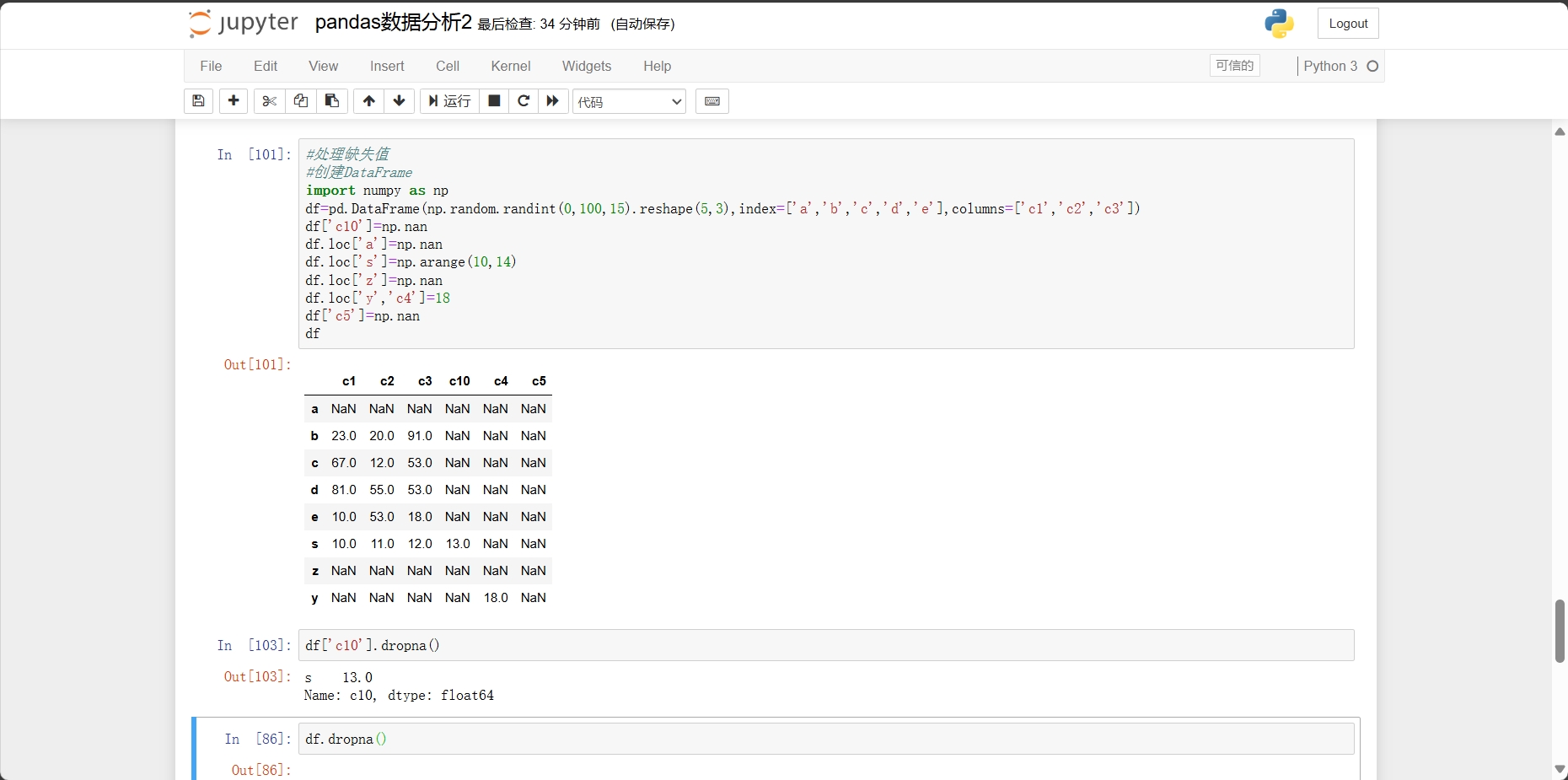Click the 'Name: c10, dtype: float64' output line

pyautogui.click(x=399, y=696)
